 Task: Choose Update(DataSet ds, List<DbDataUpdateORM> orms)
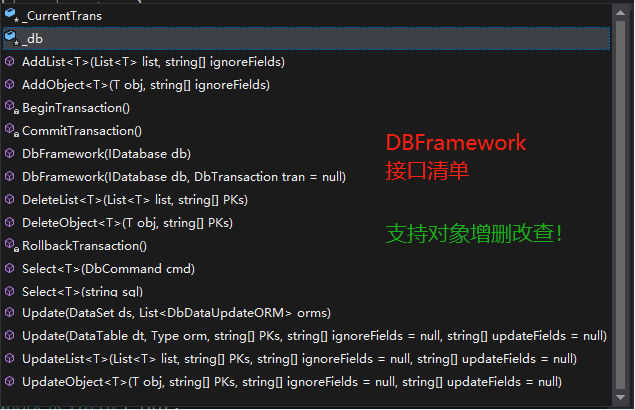coord(176,313)
